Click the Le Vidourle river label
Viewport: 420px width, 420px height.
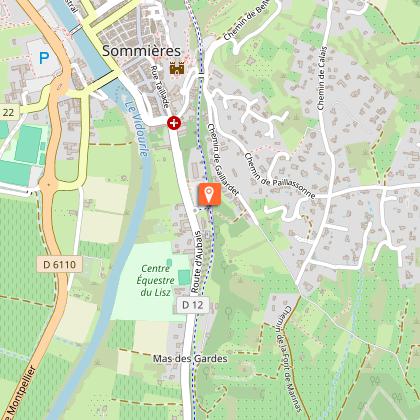[137, 129]
